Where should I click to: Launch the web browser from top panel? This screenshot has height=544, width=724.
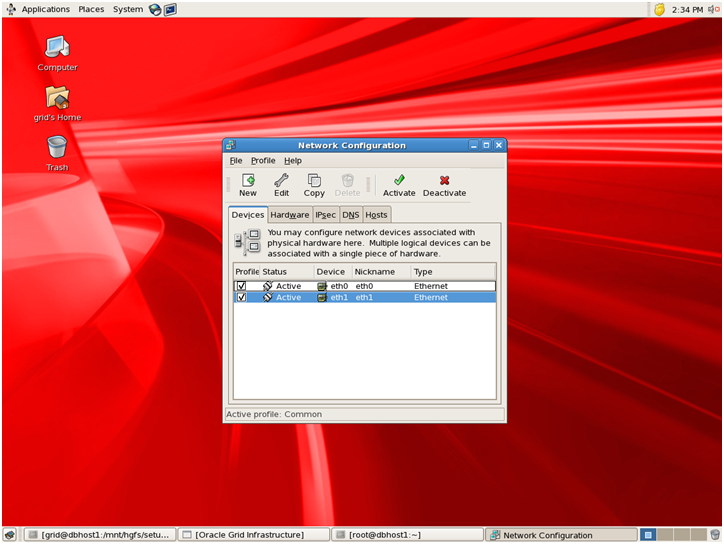pos(155,9)
